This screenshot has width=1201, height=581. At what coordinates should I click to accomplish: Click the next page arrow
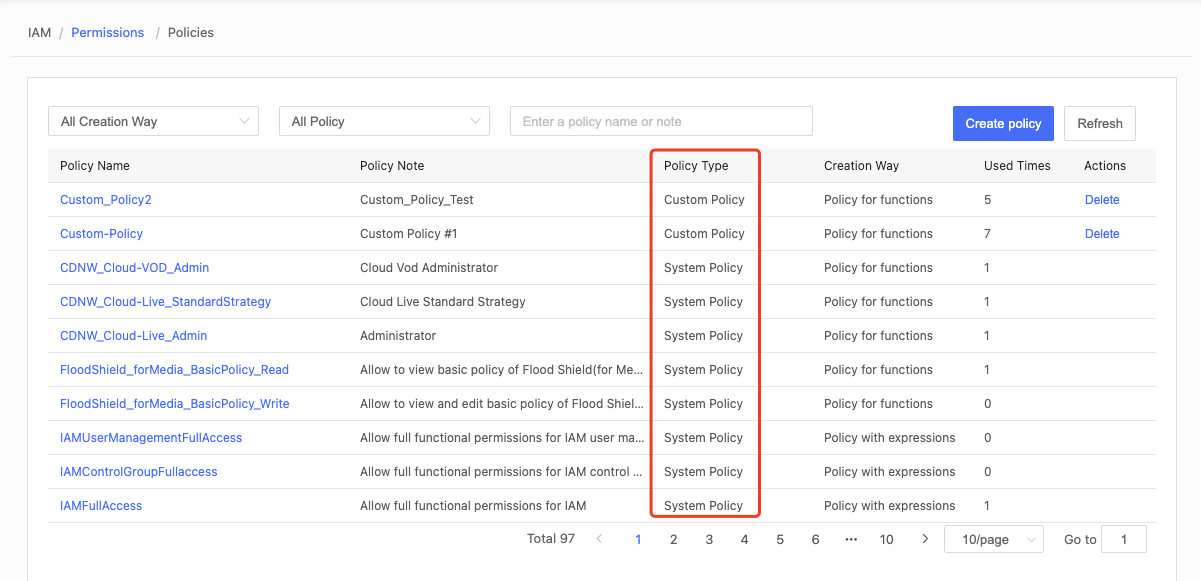924,538
